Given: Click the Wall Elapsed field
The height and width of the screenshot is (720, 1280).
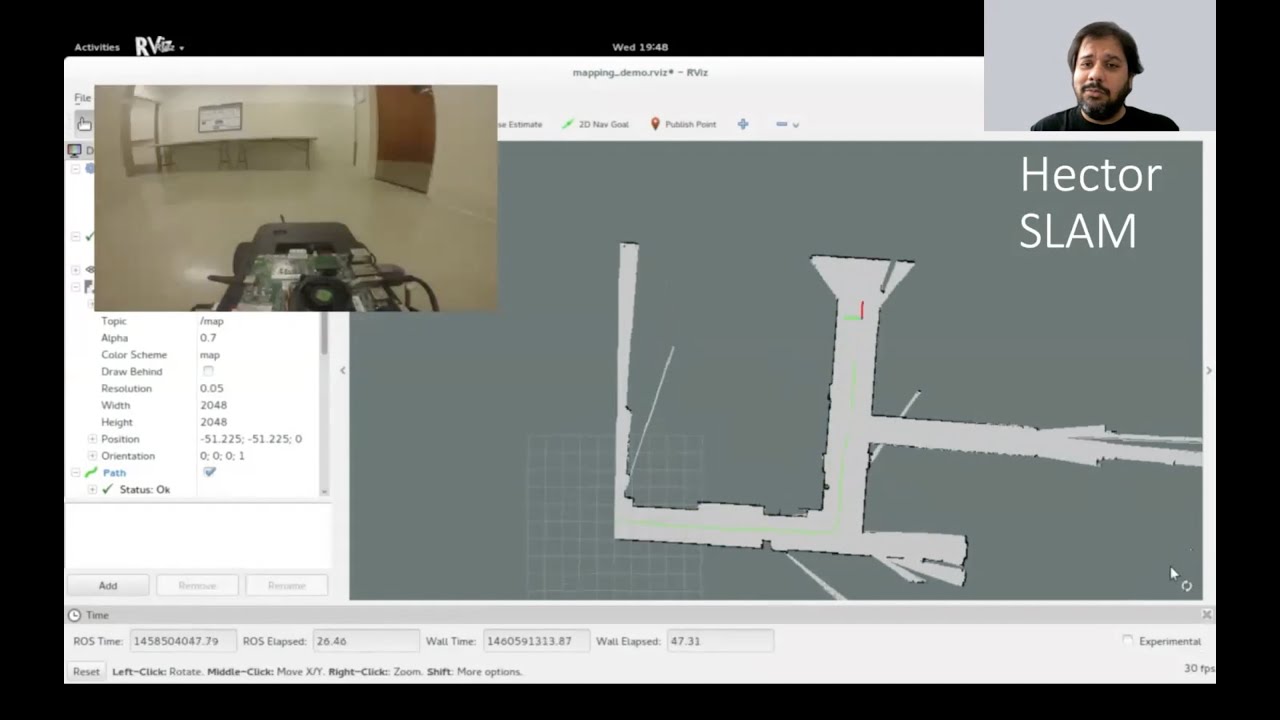Looking at the screenshot, I should click(720, 641).
